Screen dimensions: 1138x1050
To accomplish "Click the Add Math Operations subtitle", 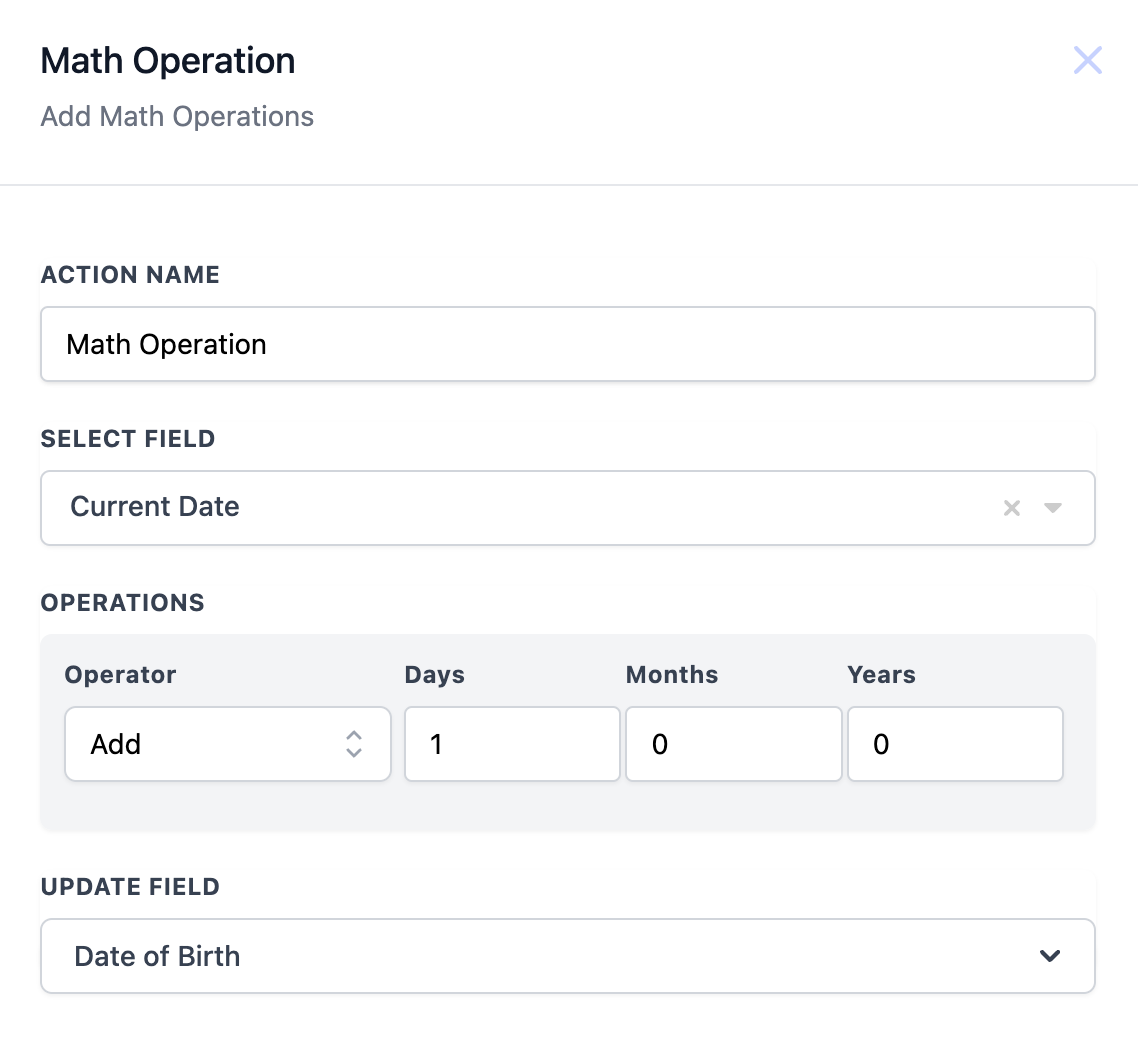I will click(x=177, y=117).
